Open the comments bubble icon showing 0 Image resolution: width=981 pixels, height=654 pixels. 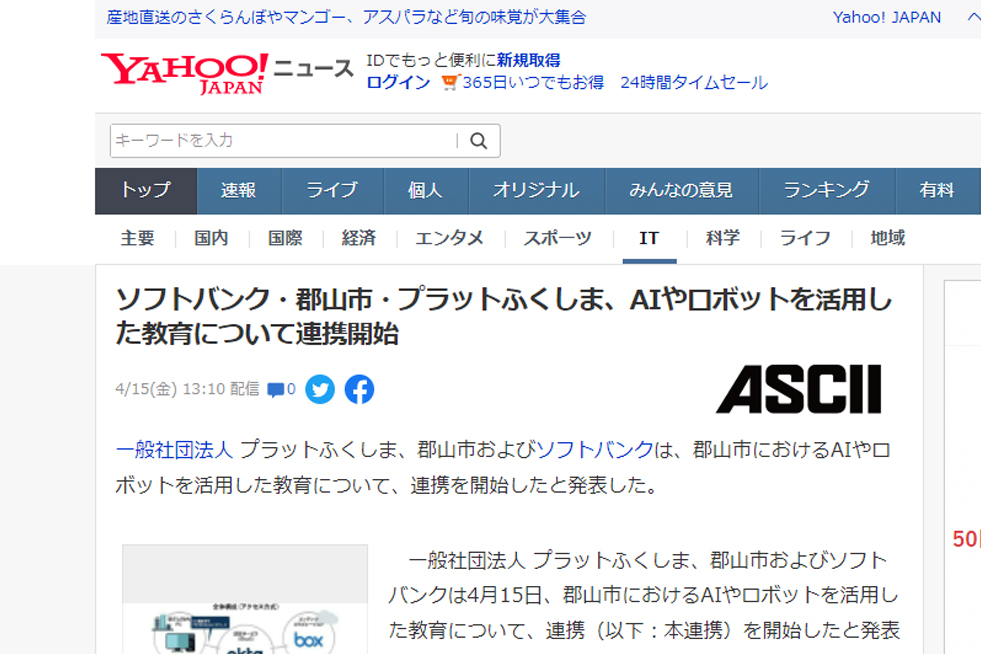(282, 389)
